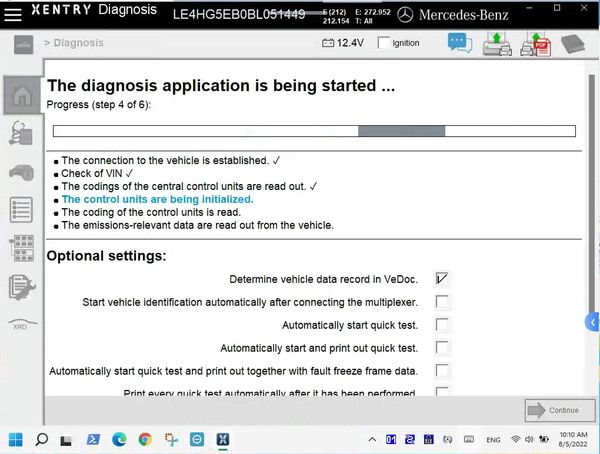Image resolution: width=600 pixels, height=454 pixels.
Task: Click the battery voltage 12.4V indicator
Action: click(343, 43)
